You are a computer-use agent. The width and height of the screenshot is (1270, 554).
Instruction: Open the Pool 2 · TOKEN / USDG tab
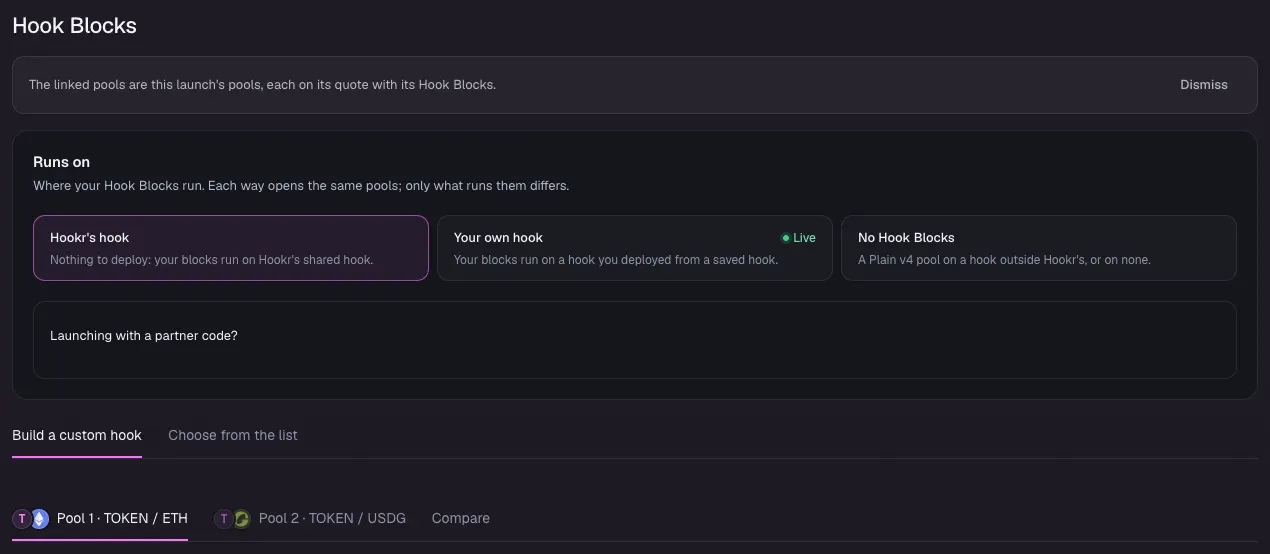point(311,519)
